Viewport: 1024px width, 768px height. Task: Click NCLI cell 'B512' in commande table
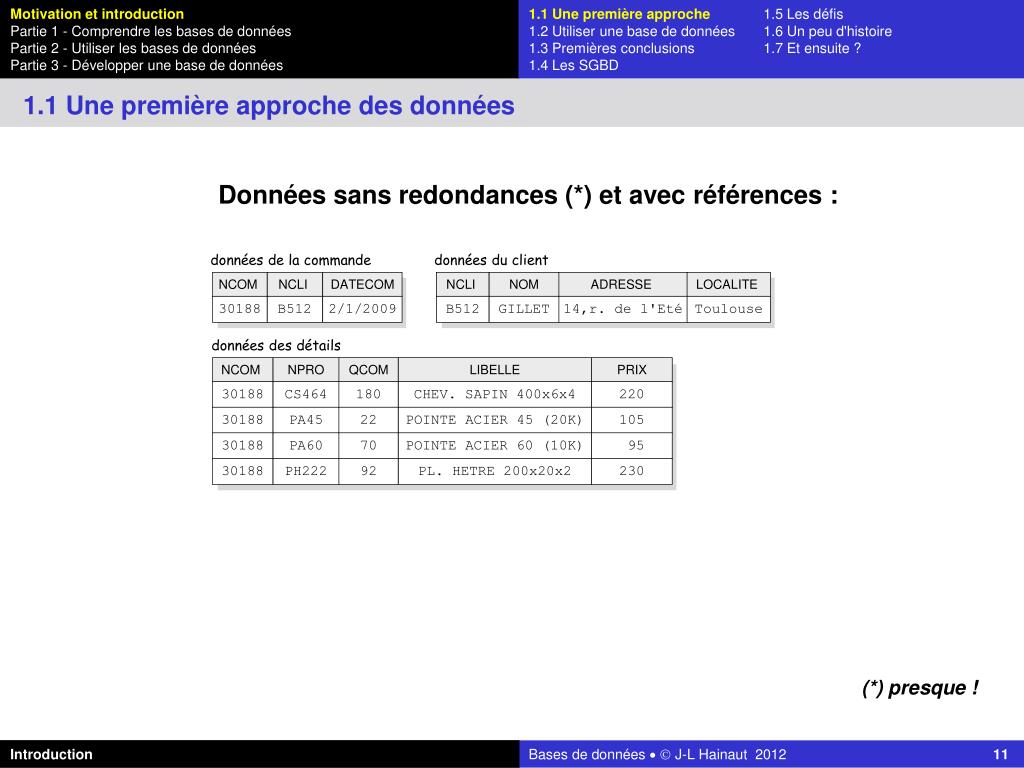coord(295,309)
